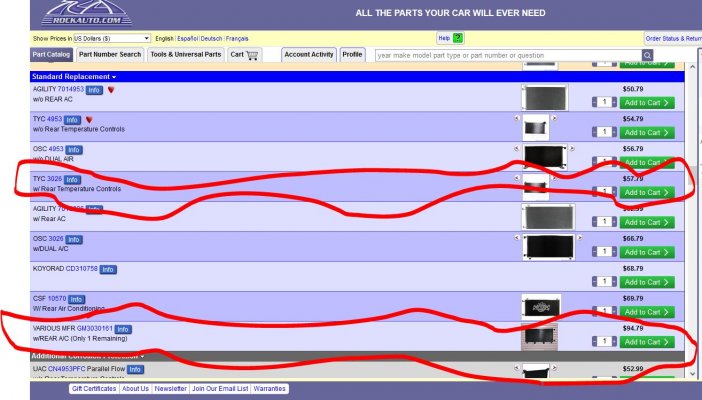Open the Gift Certificates footer link
This screenshot has height=400, width=702.
[x=94, y=389]
